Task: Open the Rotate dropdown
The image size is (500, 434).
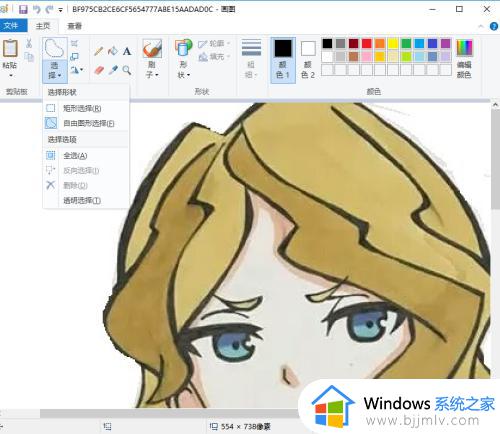Action: point(77,70)
